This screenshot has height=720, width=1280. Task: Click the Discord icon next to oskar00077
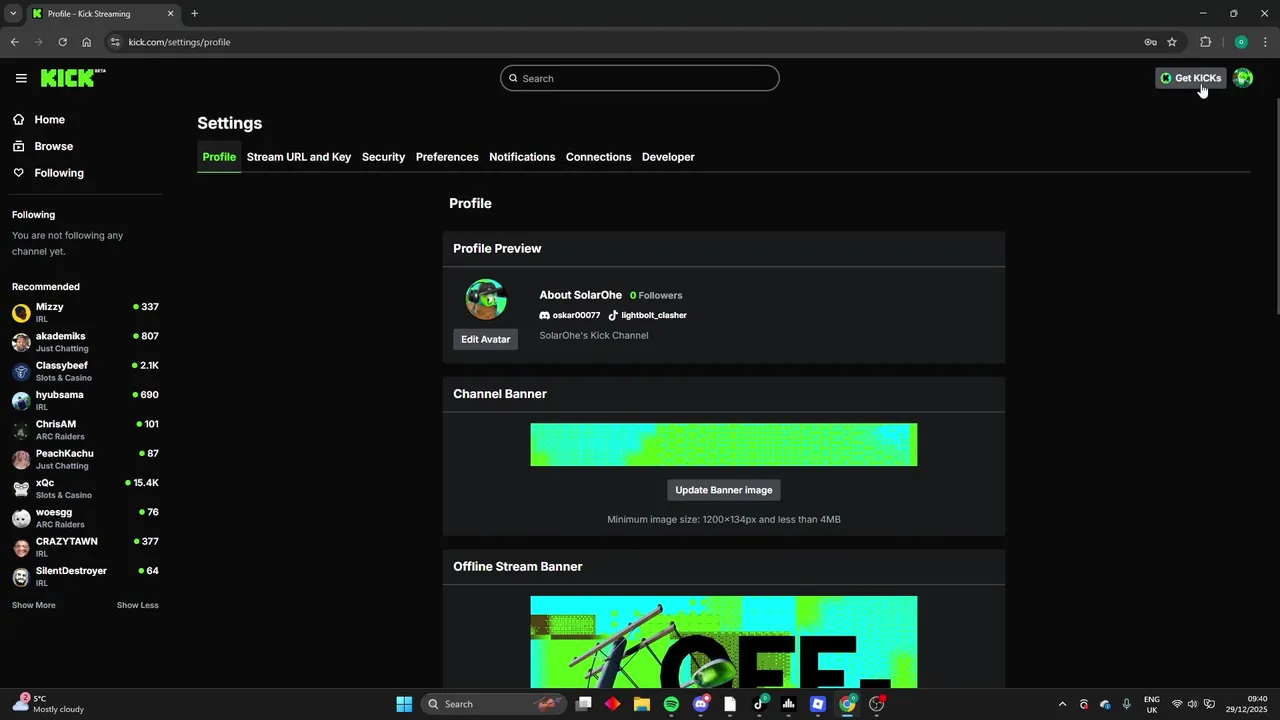[x=545, y=315]
